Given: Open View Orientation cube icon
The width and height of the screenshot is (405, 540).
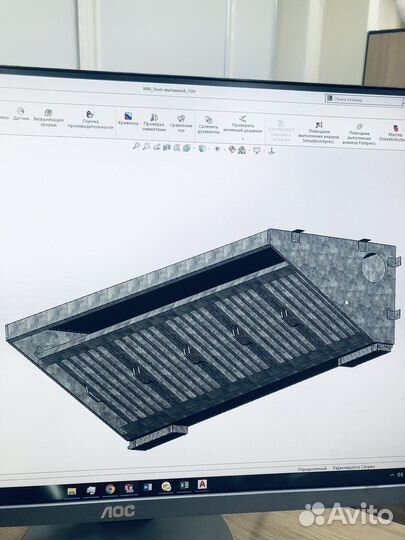Looking at the screenshot, I should (187, 148).
